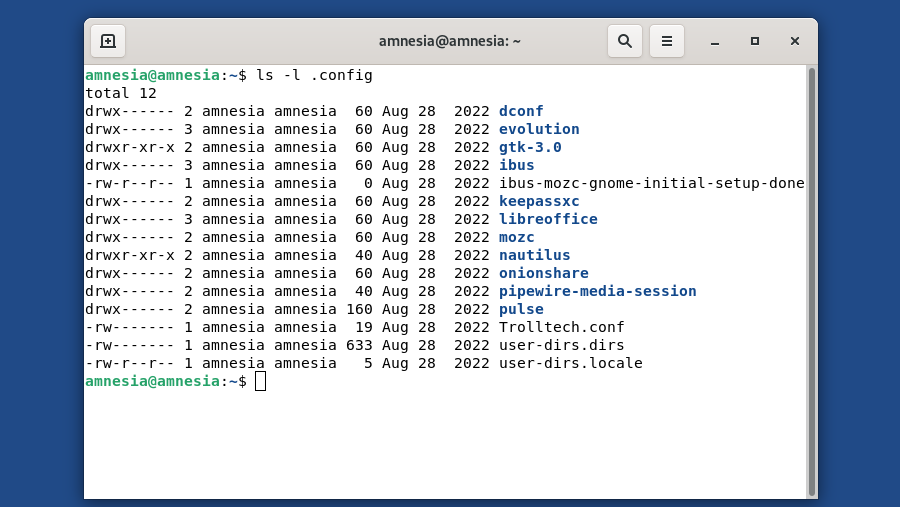The image size is (900, 507).
Task: Click the libreoffice directory name
Action: pyautogui.click(x=548, y=219)
